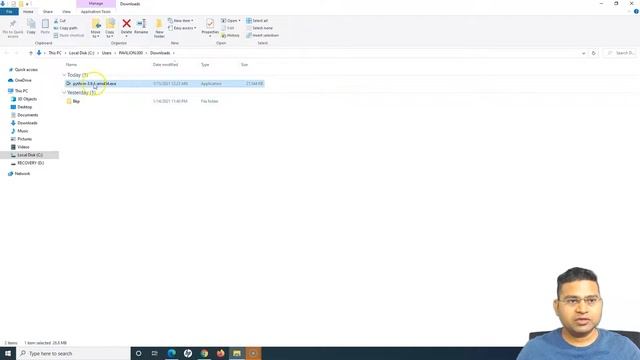Collapse the Today group
The height and width of the screenshot is (360, 640).
(x=64, y=75)
